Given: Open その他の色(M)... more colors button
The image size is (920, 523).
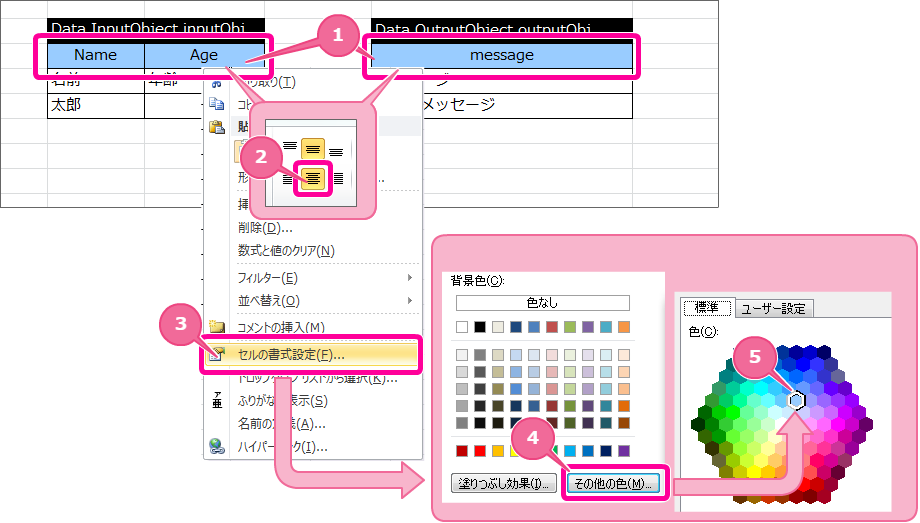Looking at the screenshot, I should click(613, 484).
